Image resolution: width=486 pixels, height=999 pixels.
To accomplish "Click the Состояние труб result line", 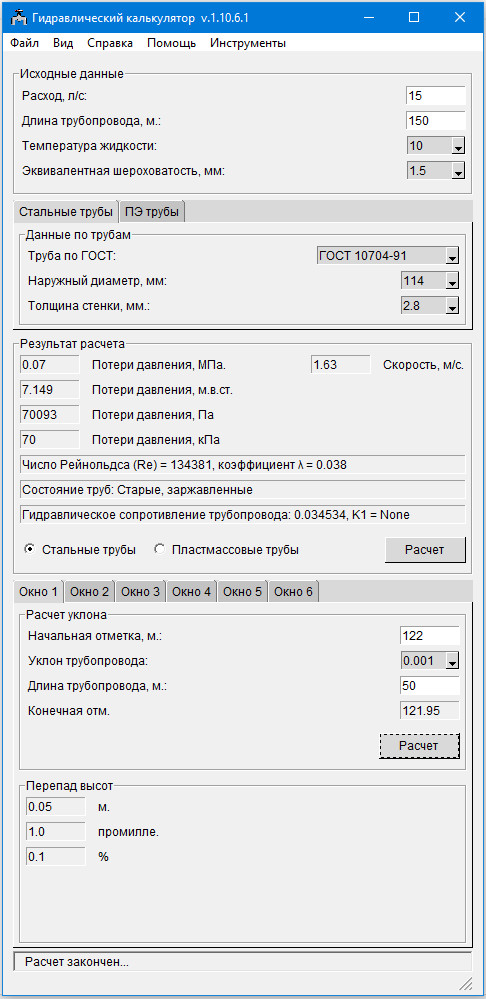I will (243, 490).
